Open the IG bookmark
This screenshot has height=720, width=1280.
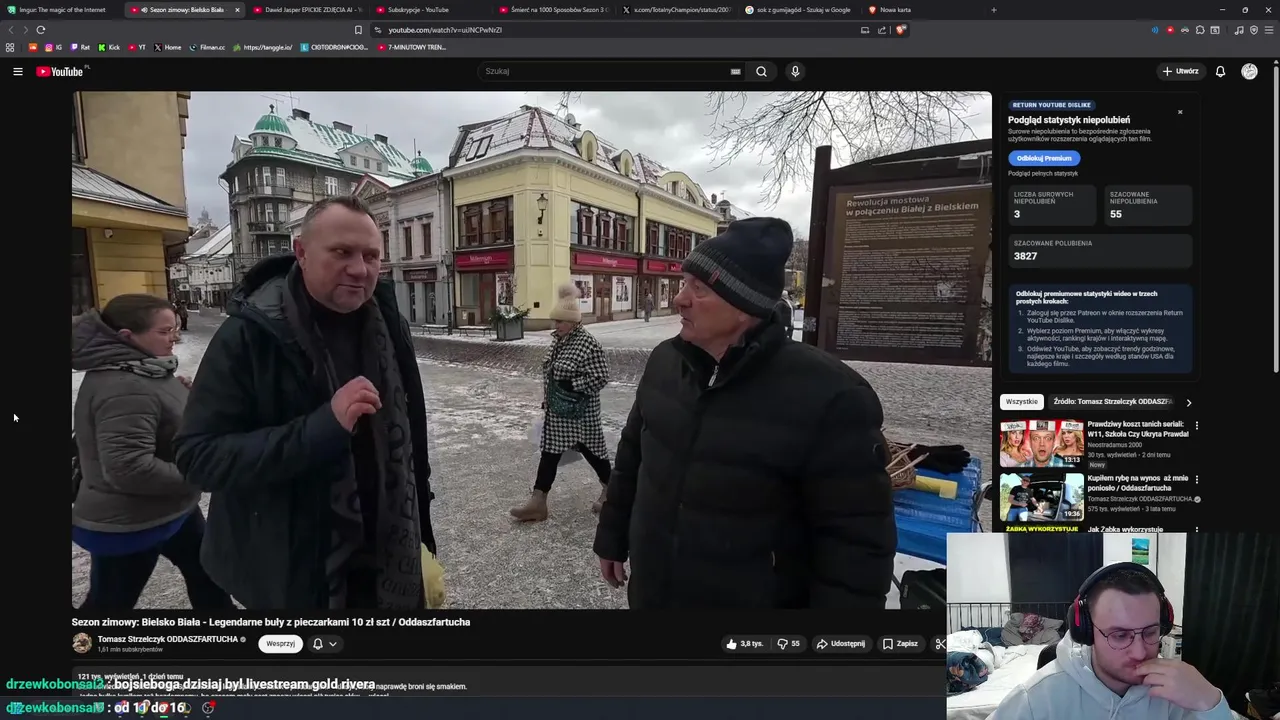point(53,47)
